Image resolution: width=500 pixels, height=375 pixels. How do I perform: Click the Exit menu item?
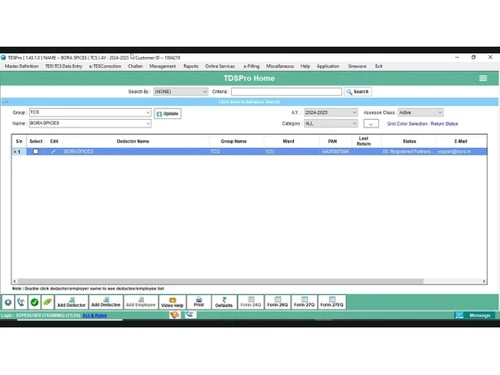pyautogui.click(x=379, y=66)
